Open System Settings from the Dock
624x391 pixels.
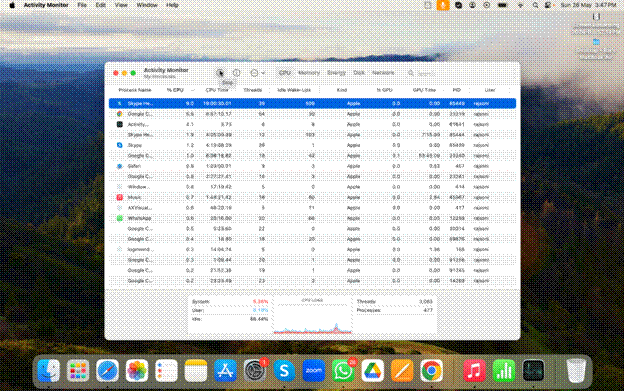click(255, 371)
